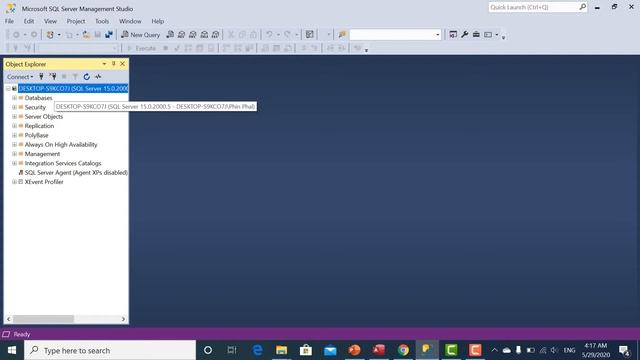Open the Properties Window wrench icon
Screen dimensions: 640x360
point(464,35)
